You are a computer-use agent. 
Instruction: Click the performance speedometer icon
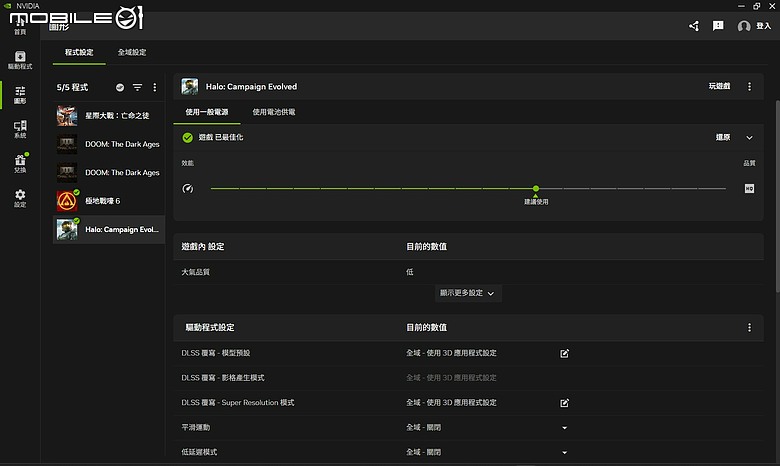click(188, 188)
